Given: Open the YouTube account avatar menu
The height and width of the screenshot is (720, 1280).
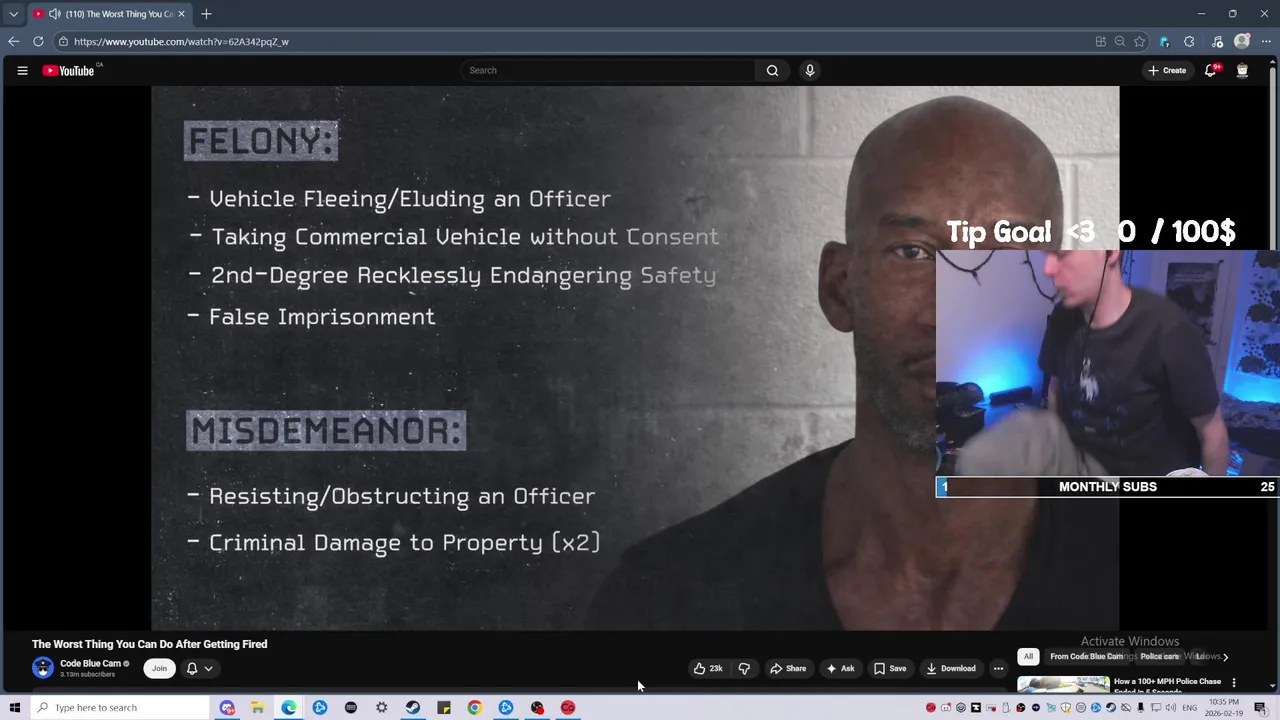Looking at the screenshot, I should pyautogui.click(x=1242, y=71).
